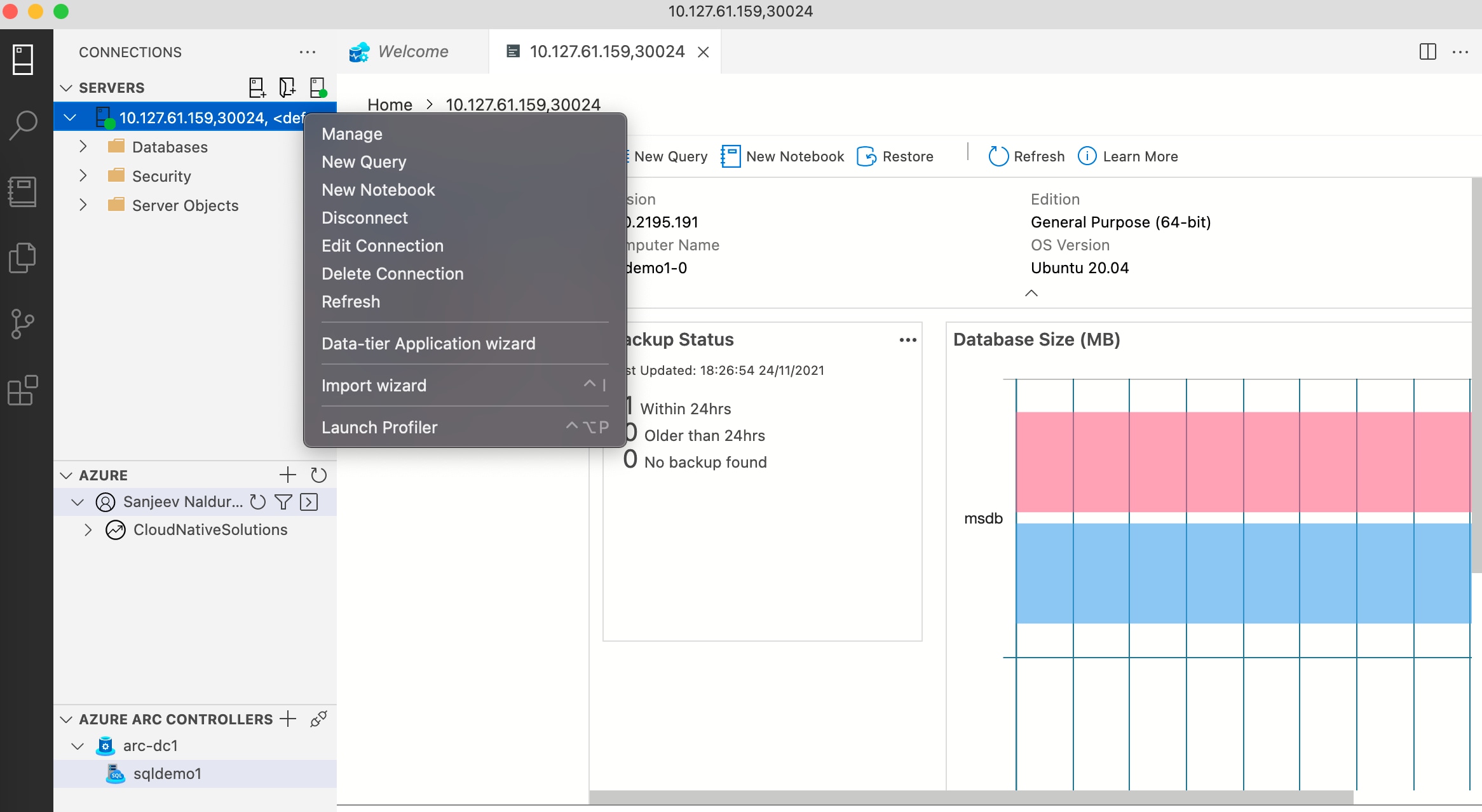Click the pink msdb bar in chart
Viewport: 1482px width, 812px height.
[x=1243, y=462]
